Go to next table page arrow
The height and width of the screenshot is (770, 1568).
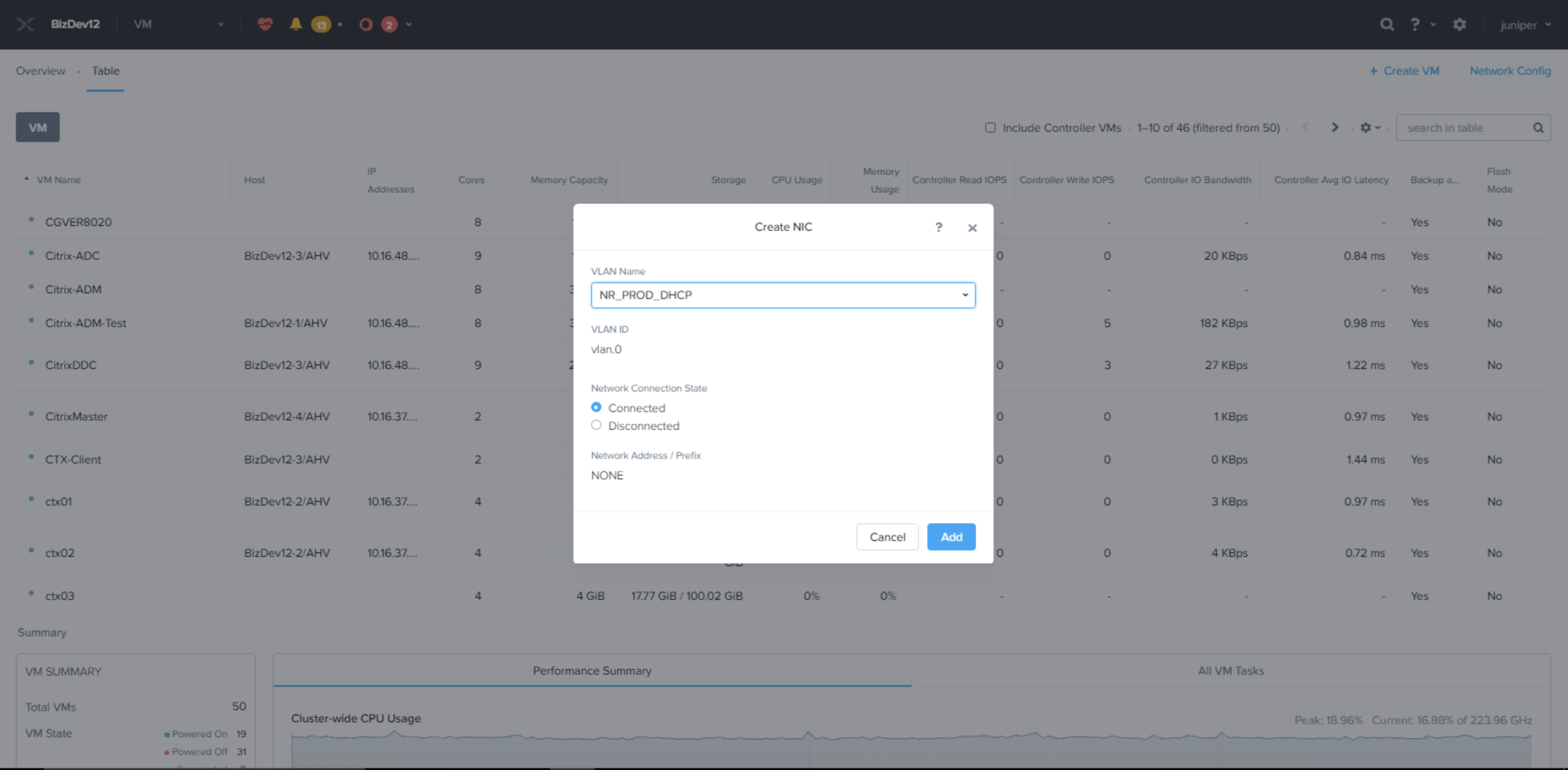pos(1335,127)
